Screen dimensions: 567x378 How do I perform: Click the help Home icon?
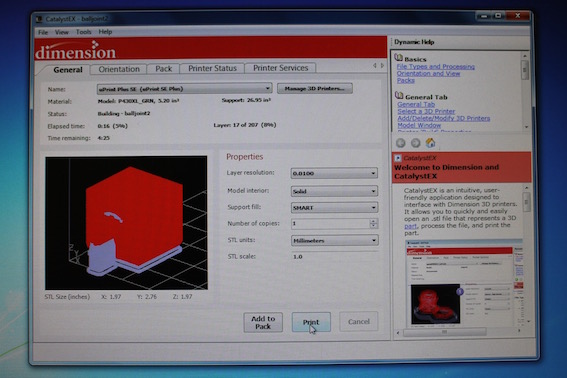point(430,143)
